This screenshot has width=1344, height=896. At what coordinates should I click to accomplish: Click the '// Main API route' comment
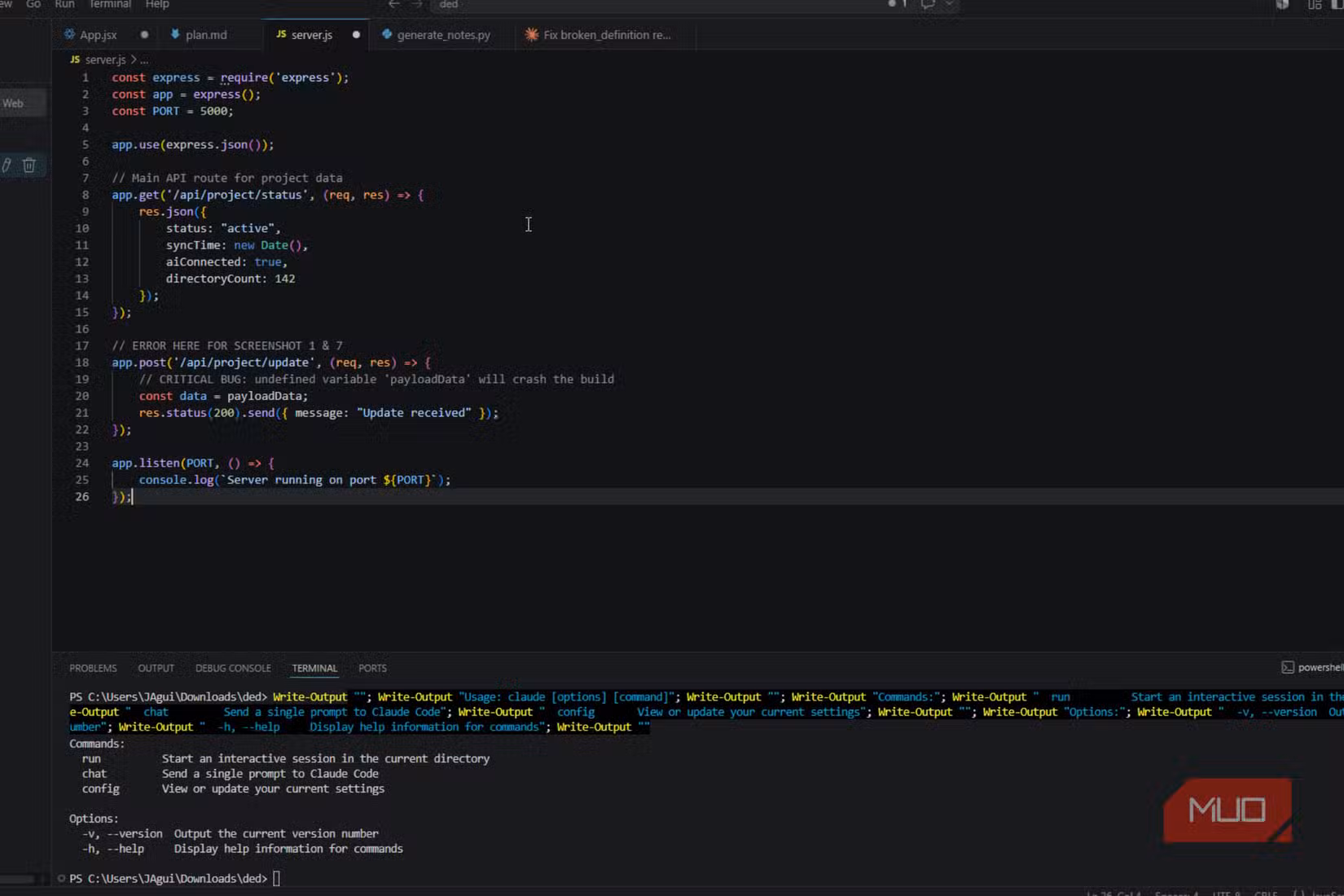[227, 178]
